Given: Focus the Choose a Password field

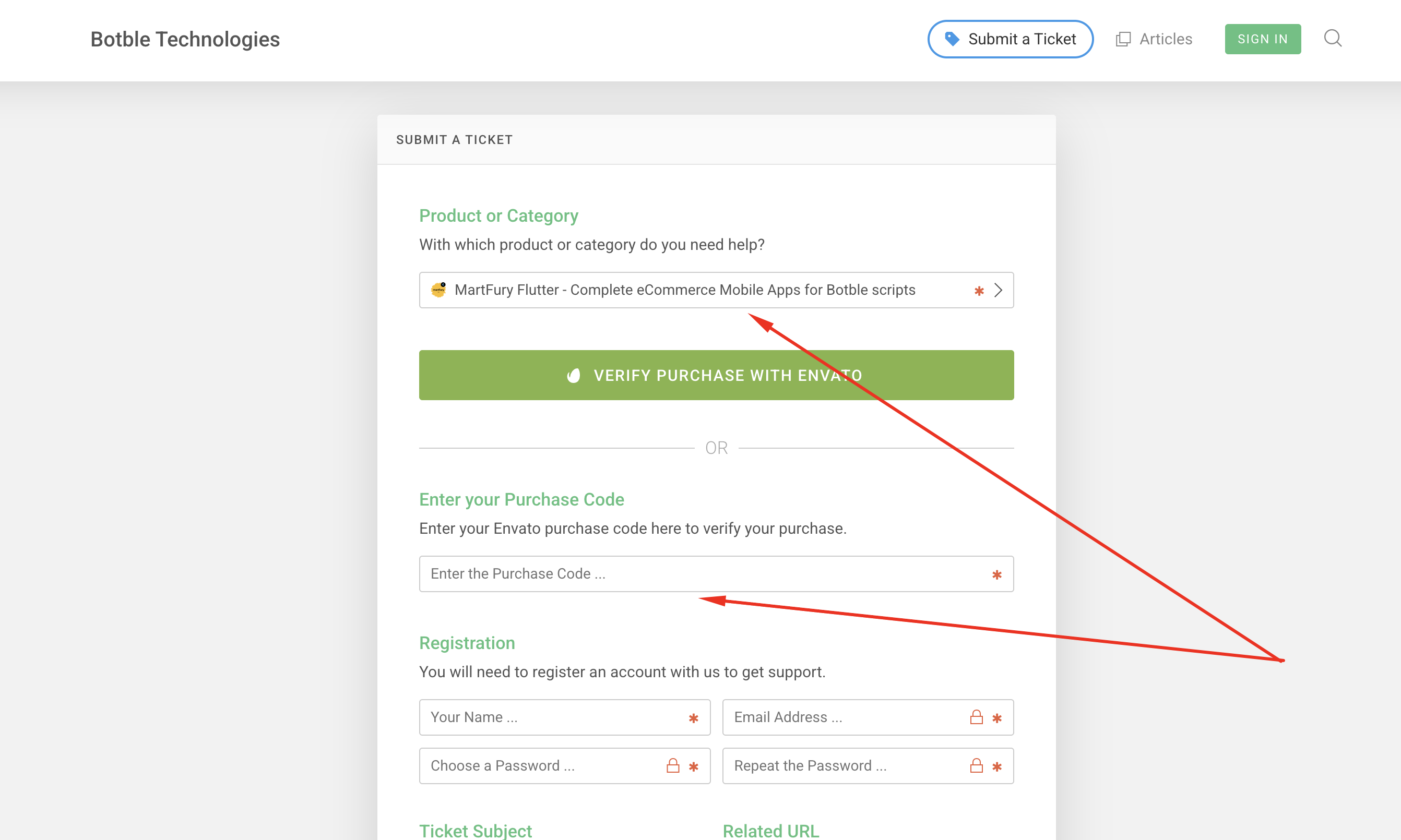Looking at the screenshot, I should pos(565,766).
